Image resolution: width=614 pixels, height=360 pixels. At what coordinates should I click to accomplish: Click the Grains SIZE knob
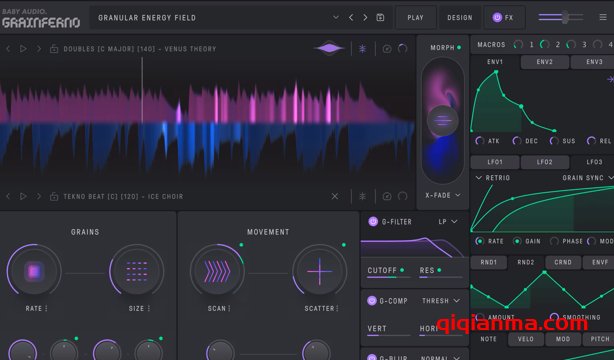click(137, 271)
